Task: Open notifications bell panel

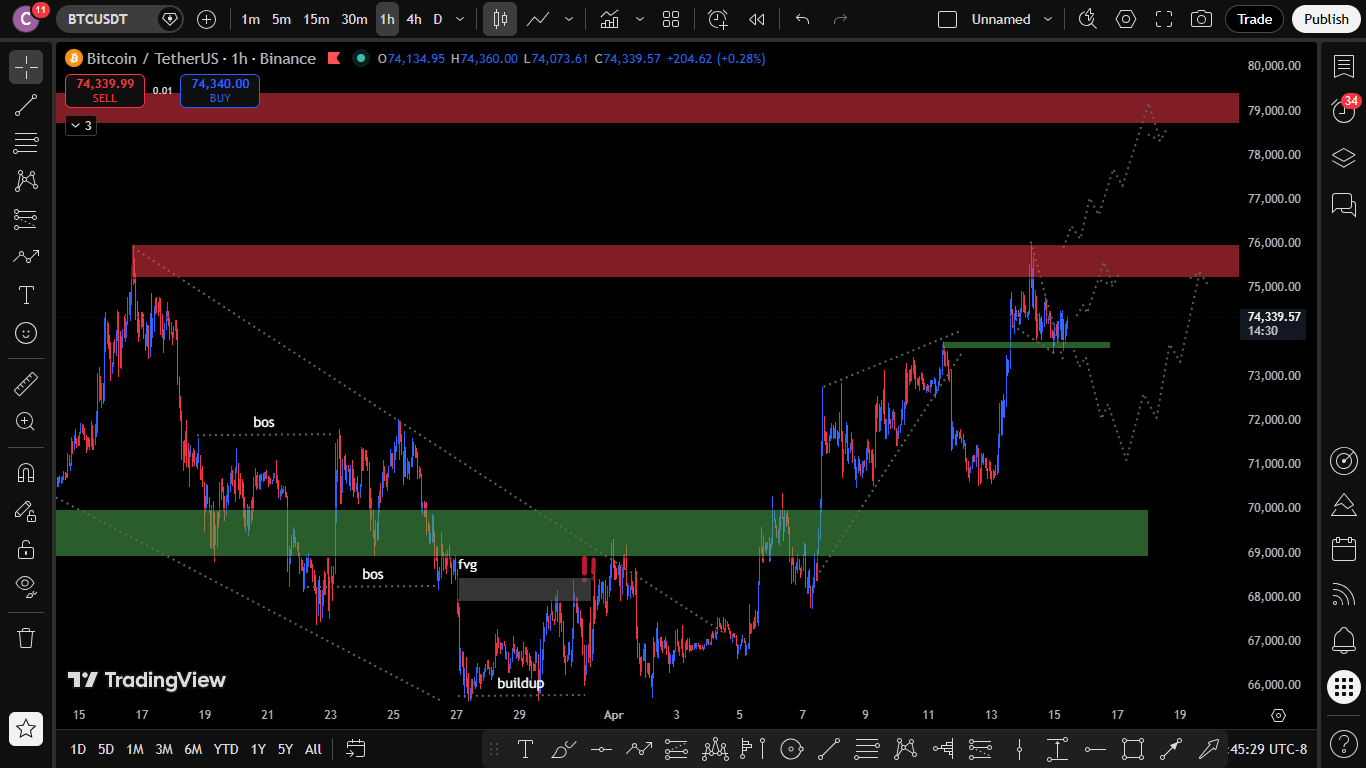Action: (1343, 640)
